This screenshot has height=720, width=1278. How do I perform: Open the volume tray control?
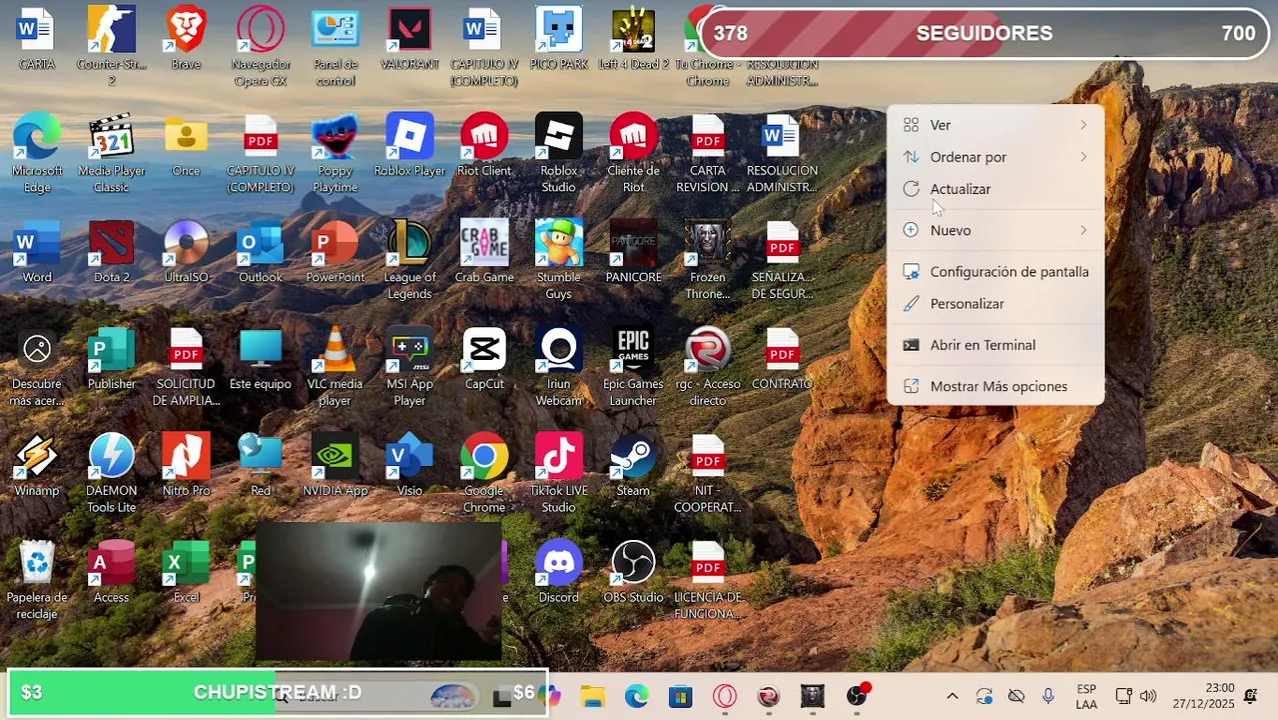[x=1148, y=696]
